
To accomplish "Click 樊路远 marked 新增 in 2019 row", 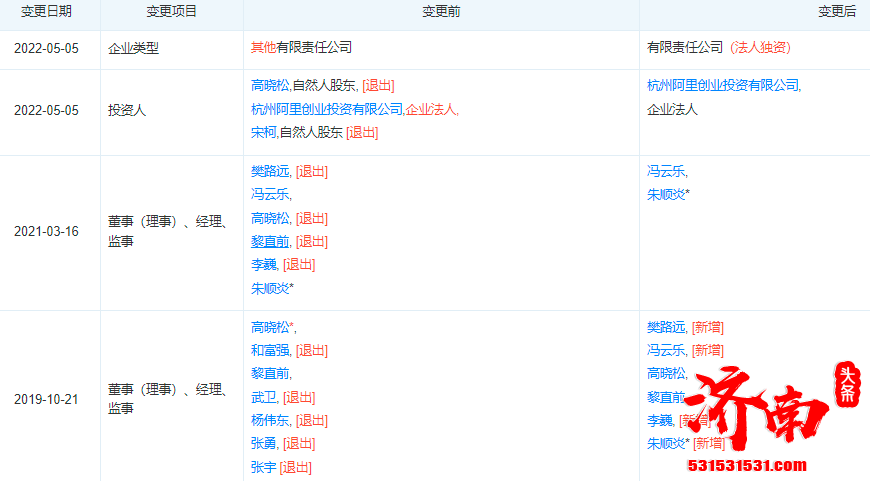I will click(666, 327).
